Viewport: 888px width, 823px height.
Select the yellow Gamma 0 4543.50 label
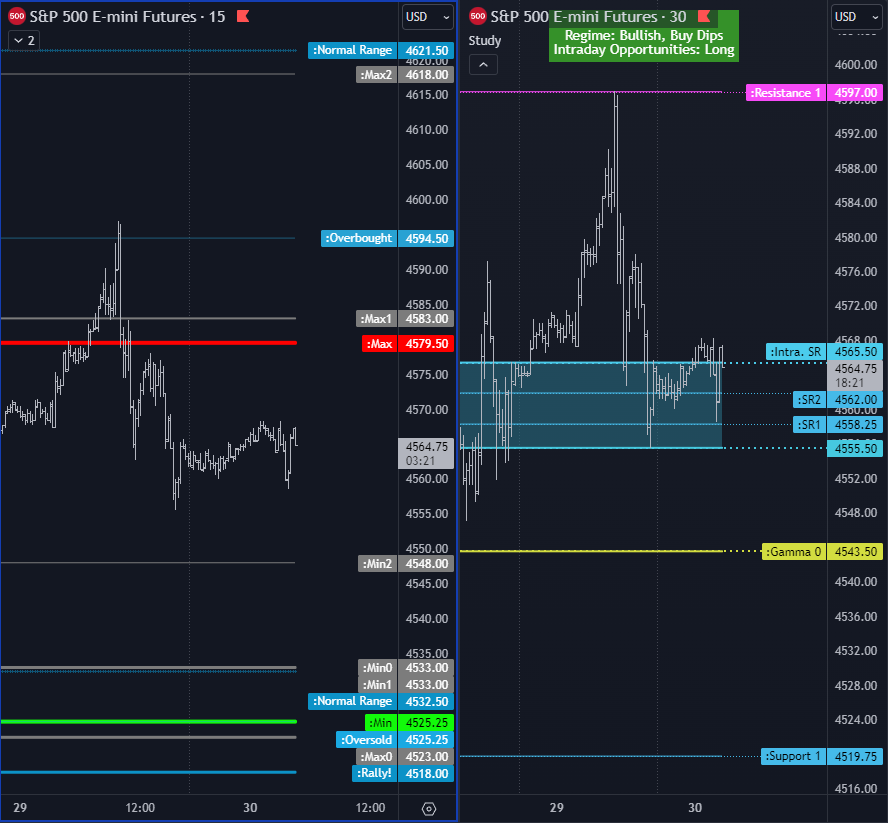pyautogui.click(x=822, y=552)
